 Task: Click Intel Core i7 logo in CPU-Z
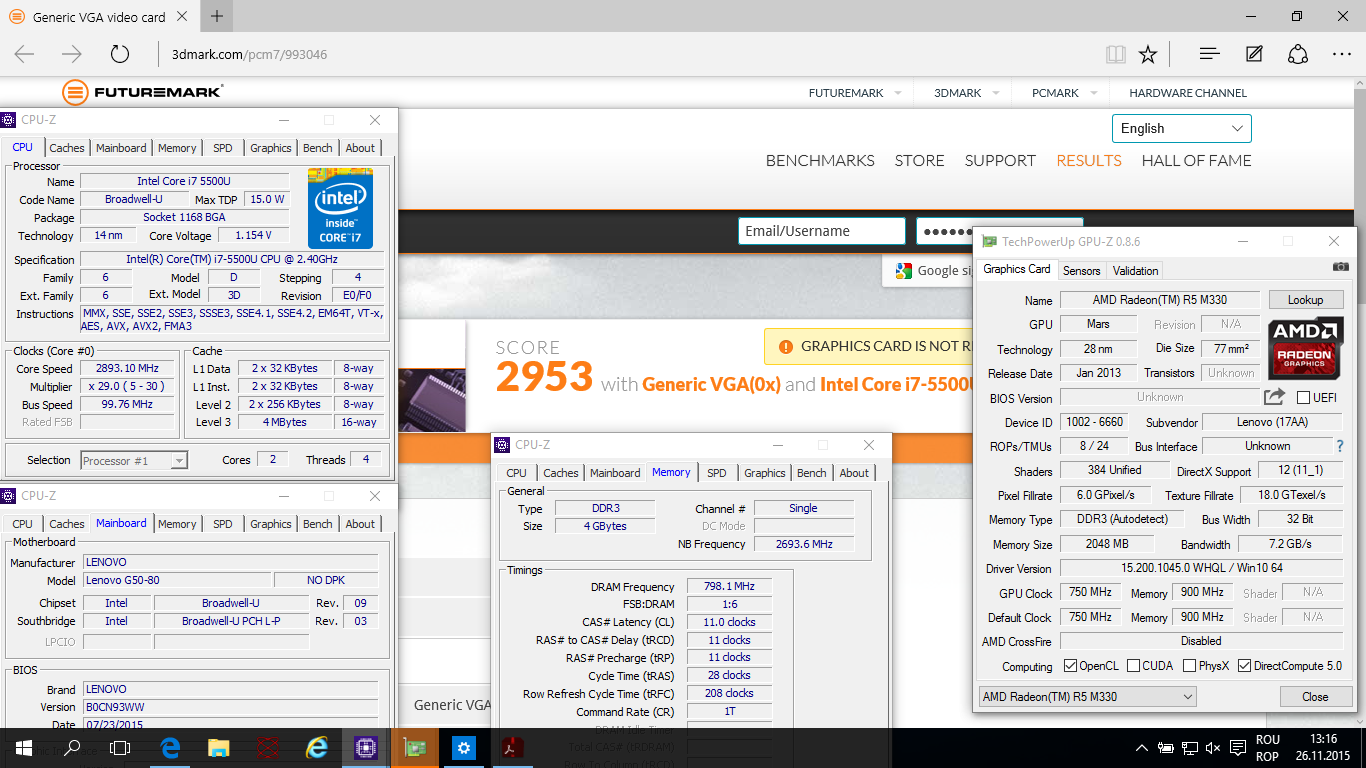[x=340, y=208]
